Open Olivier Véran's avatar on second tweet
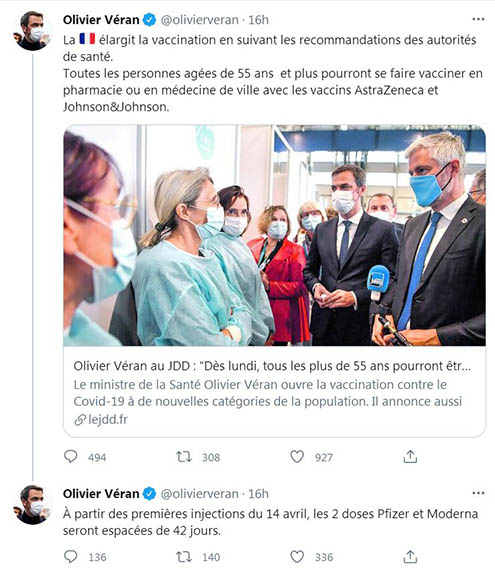Viewport: 495px width, 575px height. click(x=32, y=505)
